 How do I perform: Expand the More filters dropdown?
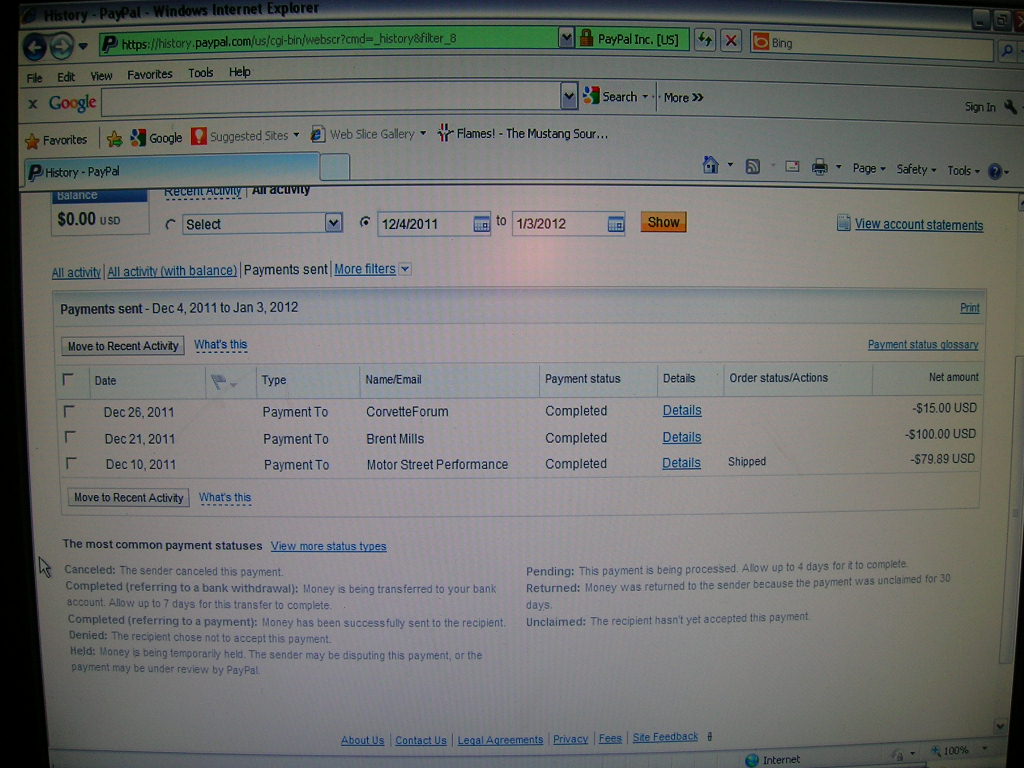(405, 269)
